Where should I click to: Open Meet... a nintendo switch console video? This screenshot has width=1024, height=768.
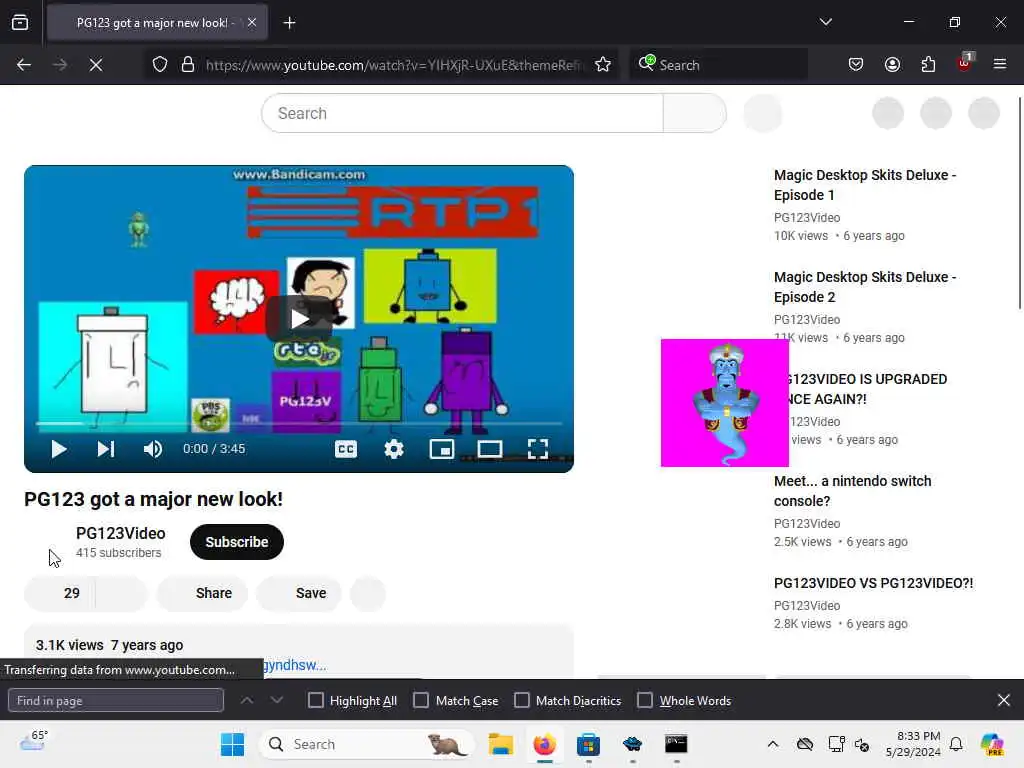pos(852,490)
